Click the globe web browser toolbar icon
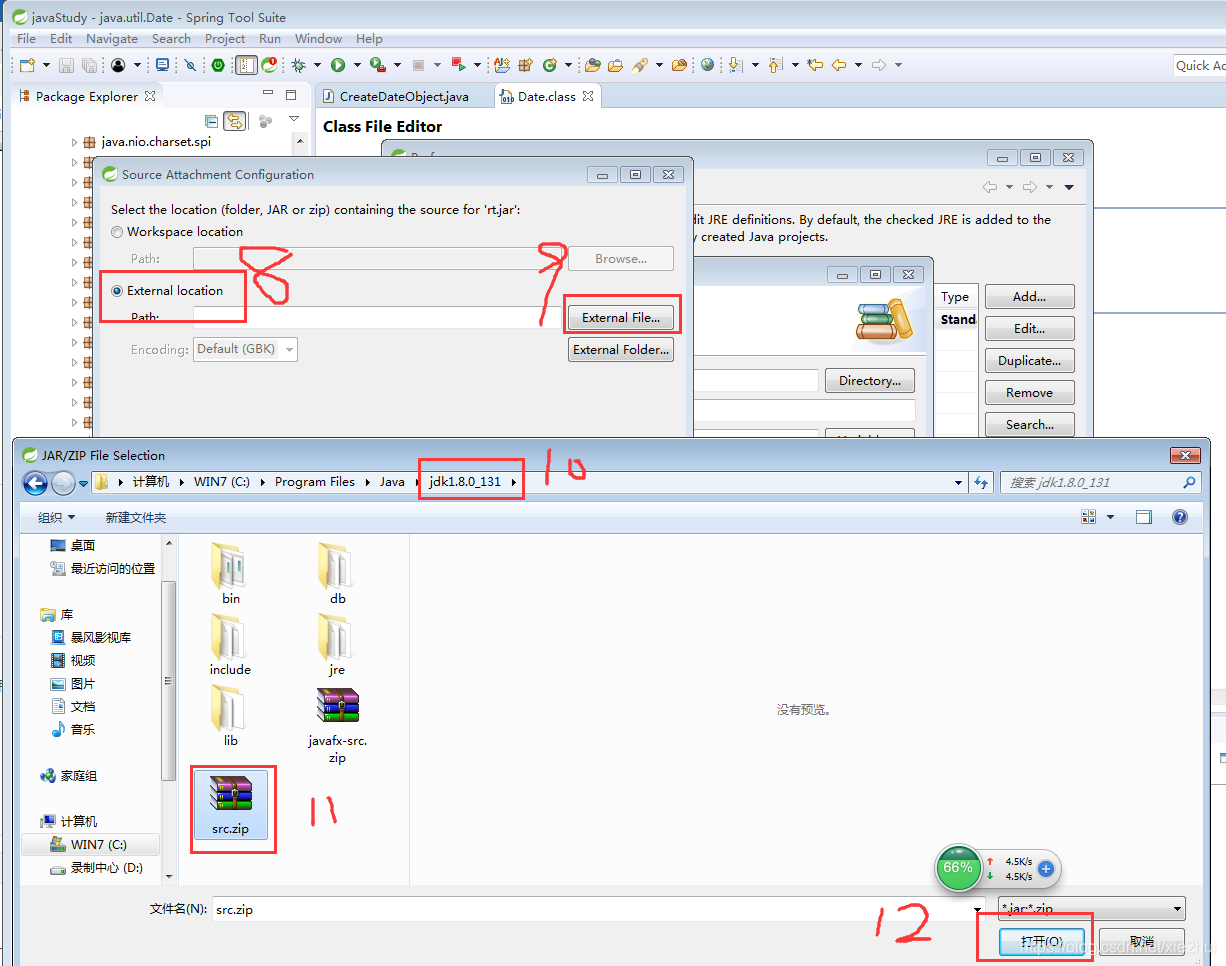This screenshot has width=1226, height=966. 708,65
